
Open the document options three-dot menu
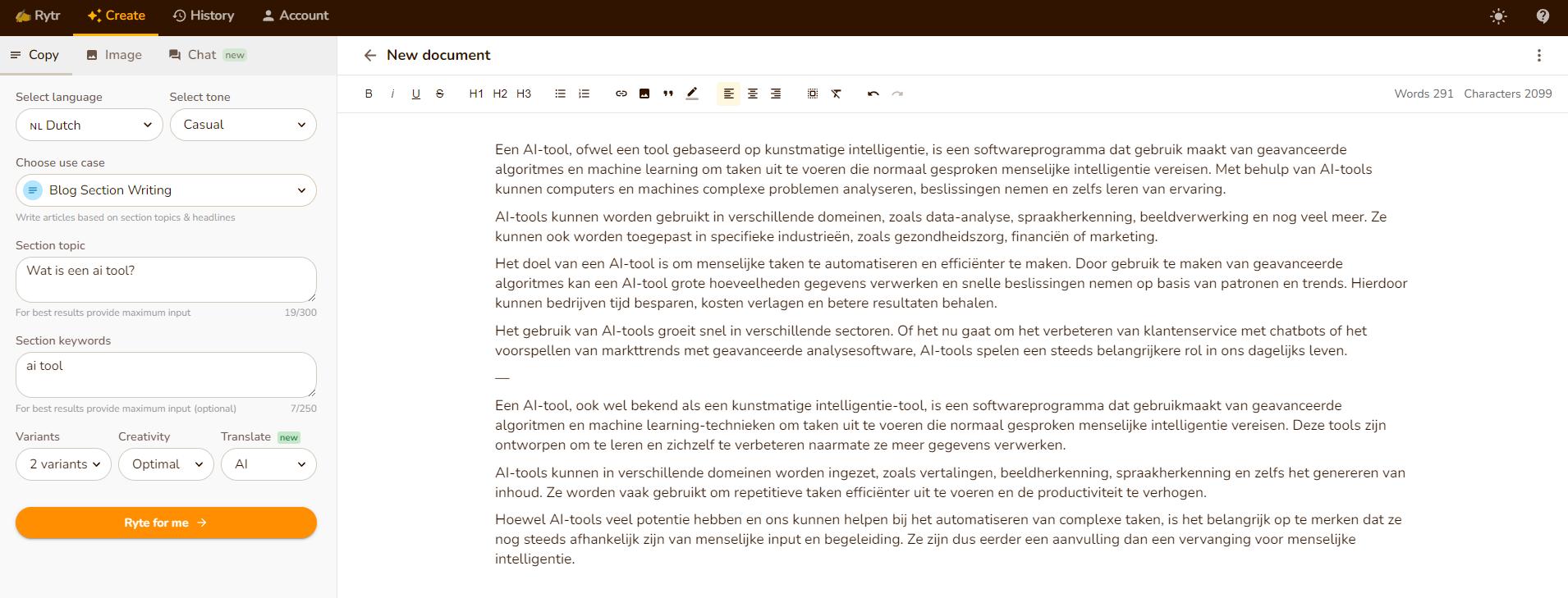[x=1538, y=55]
